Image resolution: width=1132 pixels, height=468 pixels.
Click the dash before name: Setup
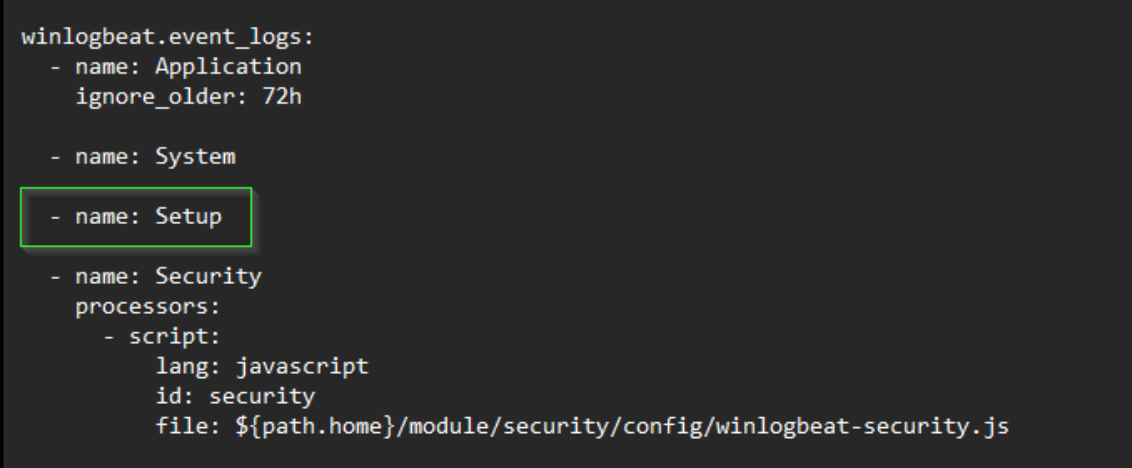tap(55, 217)
